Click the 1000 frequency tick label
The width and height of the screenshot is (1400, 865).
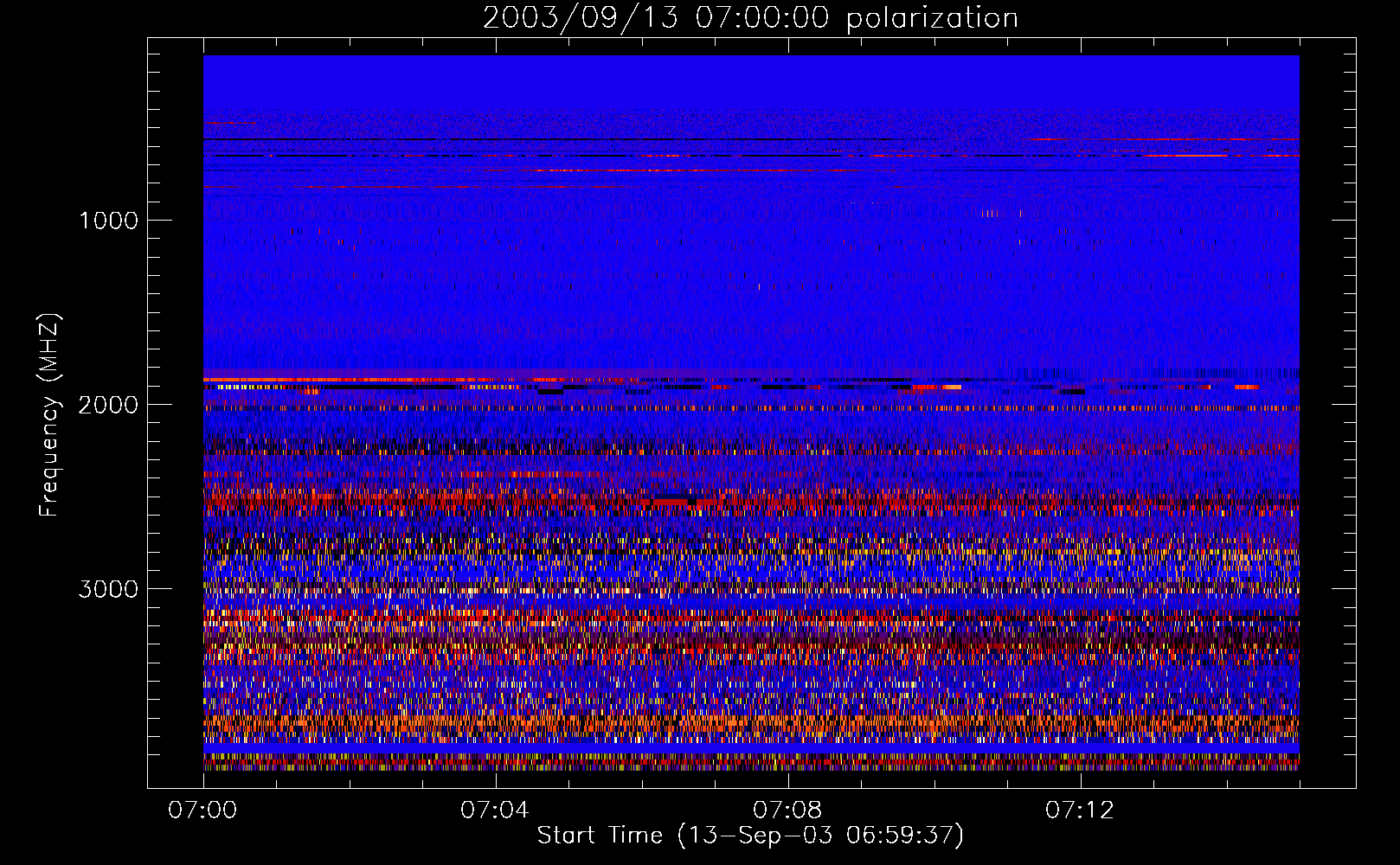pos(108,220)
